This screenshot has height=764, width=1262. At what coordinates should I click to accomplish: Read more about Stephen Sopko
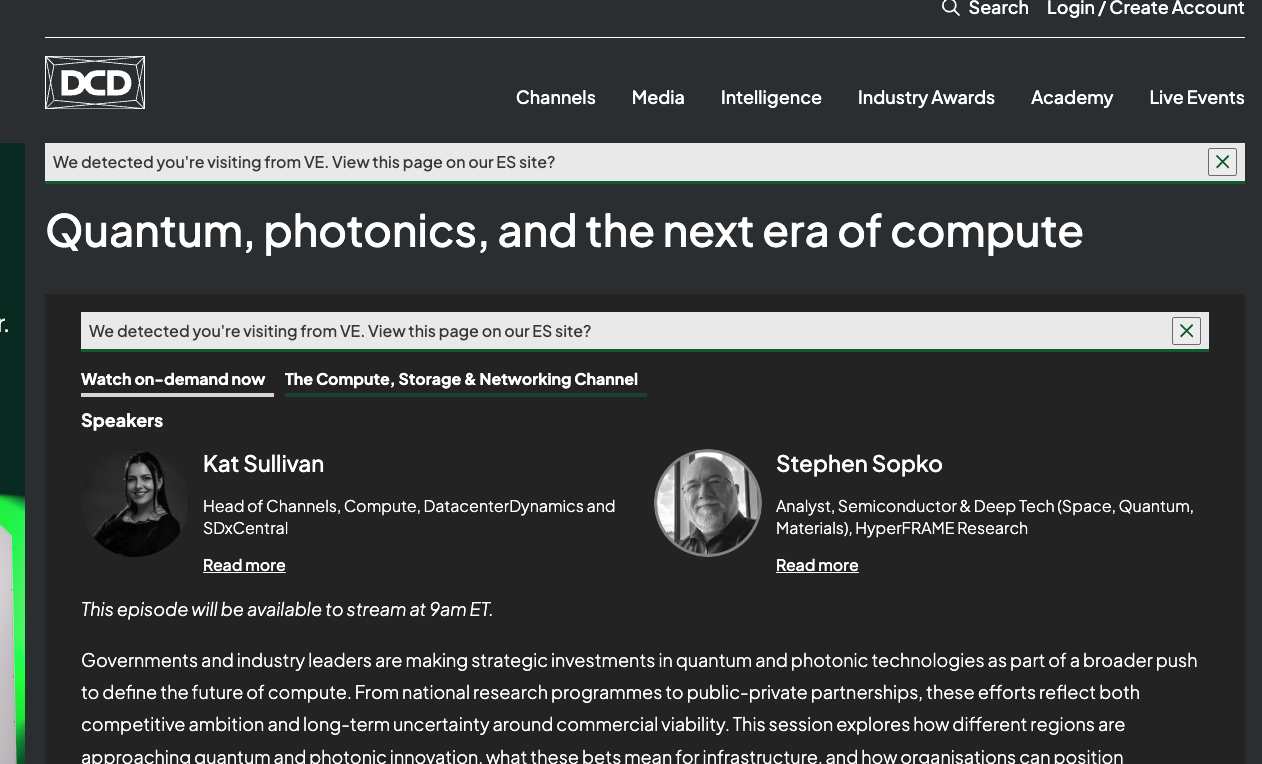[817, 565]
